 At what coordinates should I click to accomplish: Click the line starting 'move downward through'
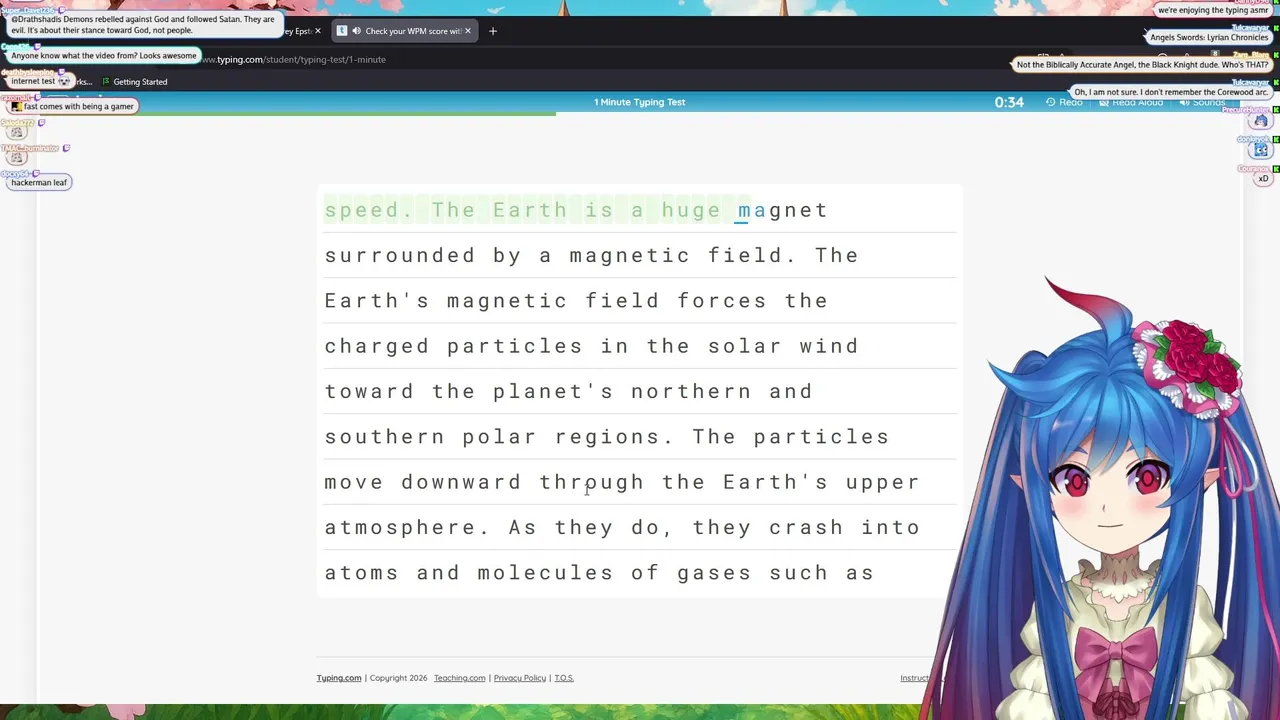(x=622, y=482)
